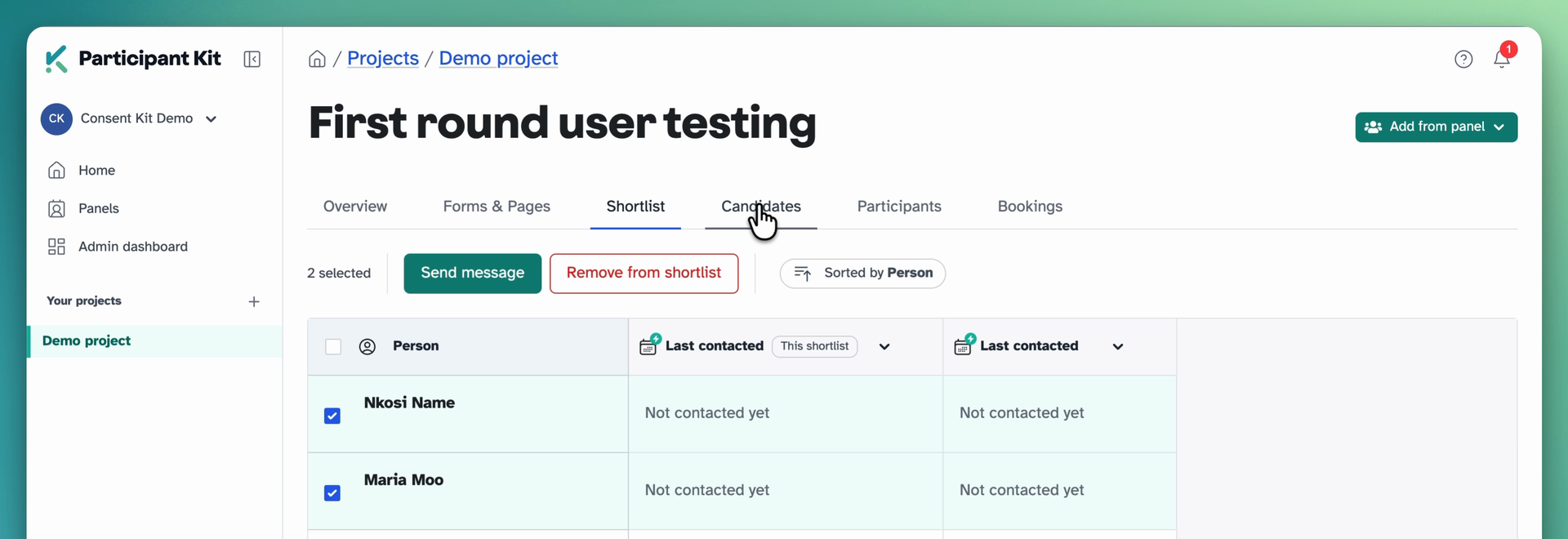
Task: Click the First round user testing title
Action: (x=562, y=123)
